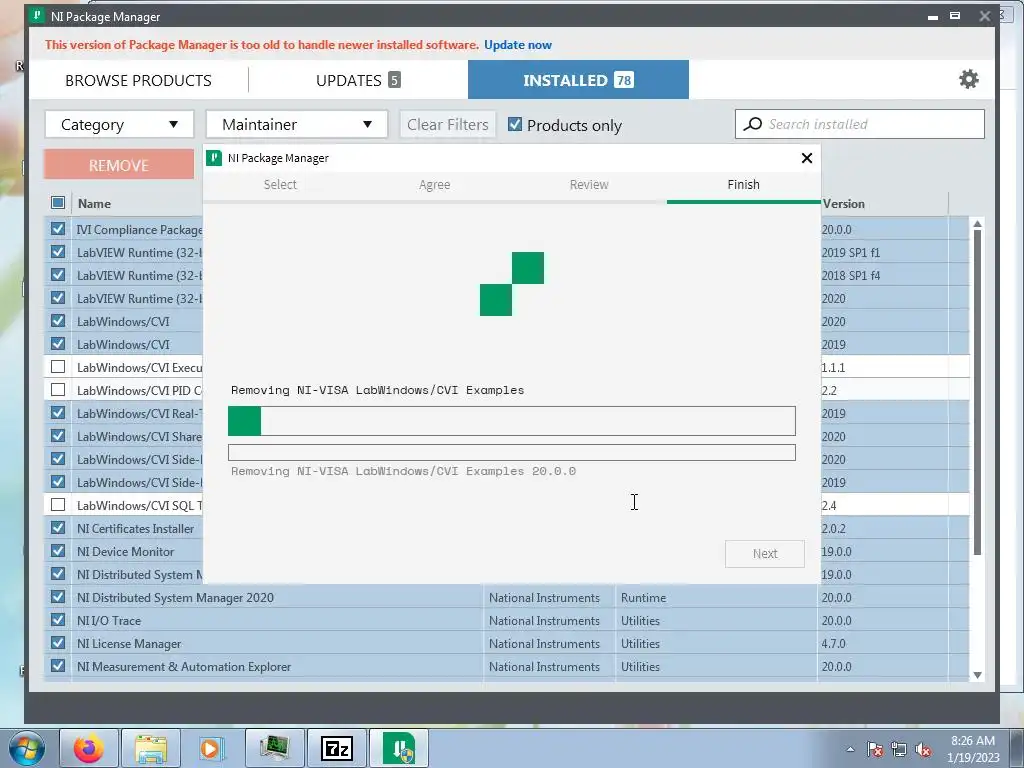1024x768 pixels.
Task: Switch to the Browse Products tab
Action: coord(138,80)
